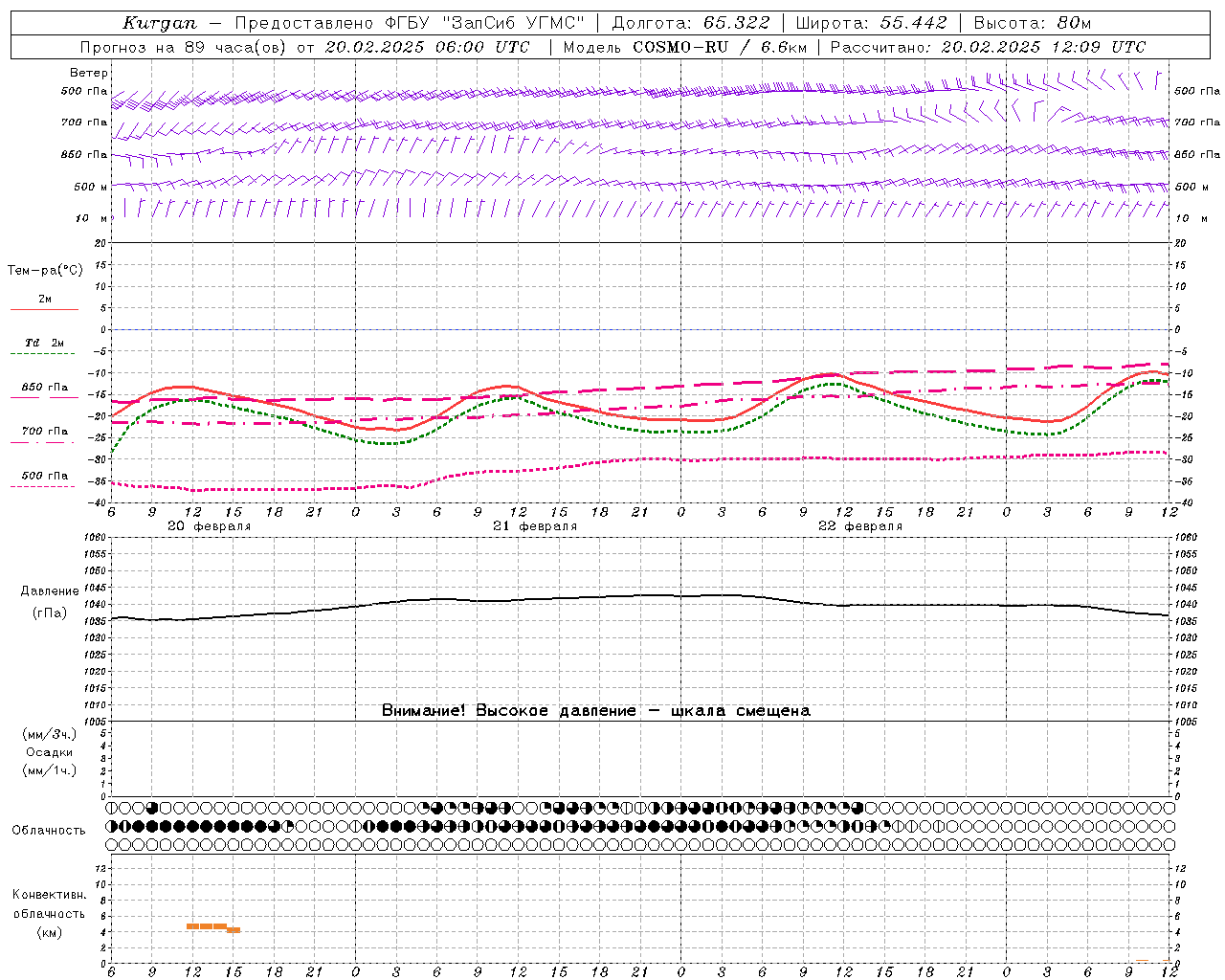This screenshot has width=1225, height=980.
Task: Click the "1005" value on right pressure axis
Action: pos(1186,721)
